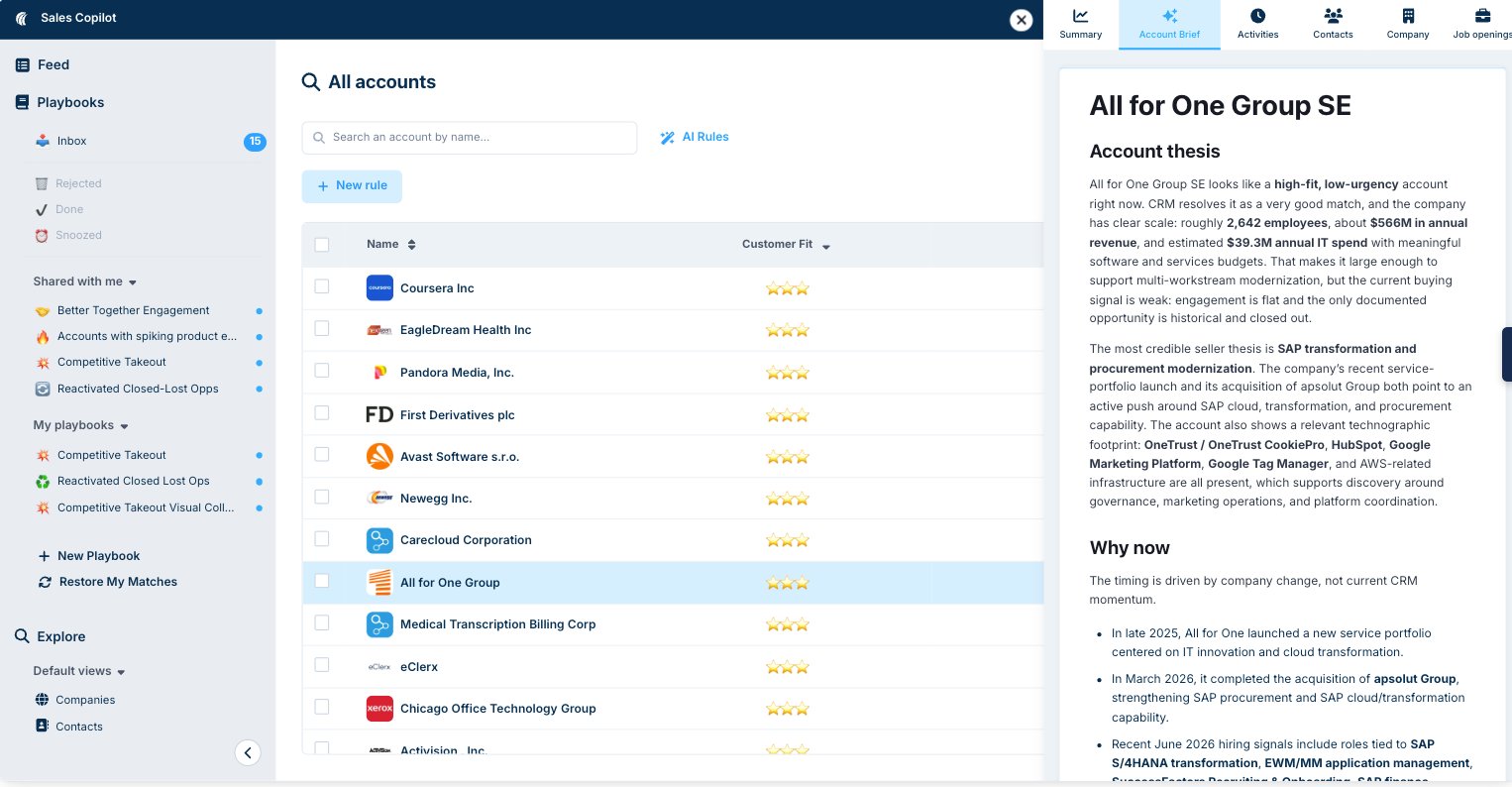The height and width of the screenshot is (787, 1512).
Task: Click the Explore magnifier icon
Action: tap(22, 635)
